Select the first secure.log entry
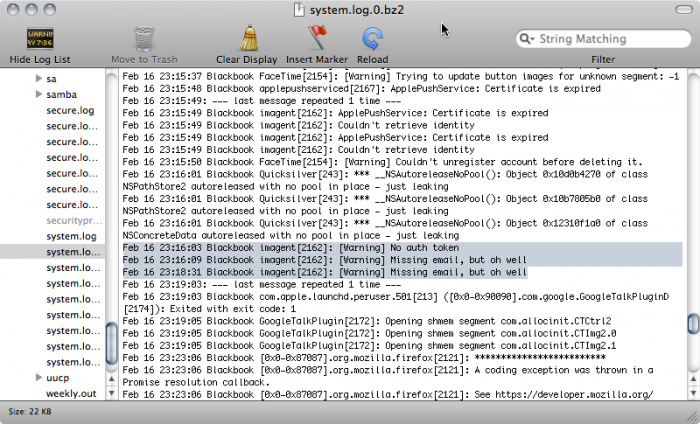 point(71,110)
